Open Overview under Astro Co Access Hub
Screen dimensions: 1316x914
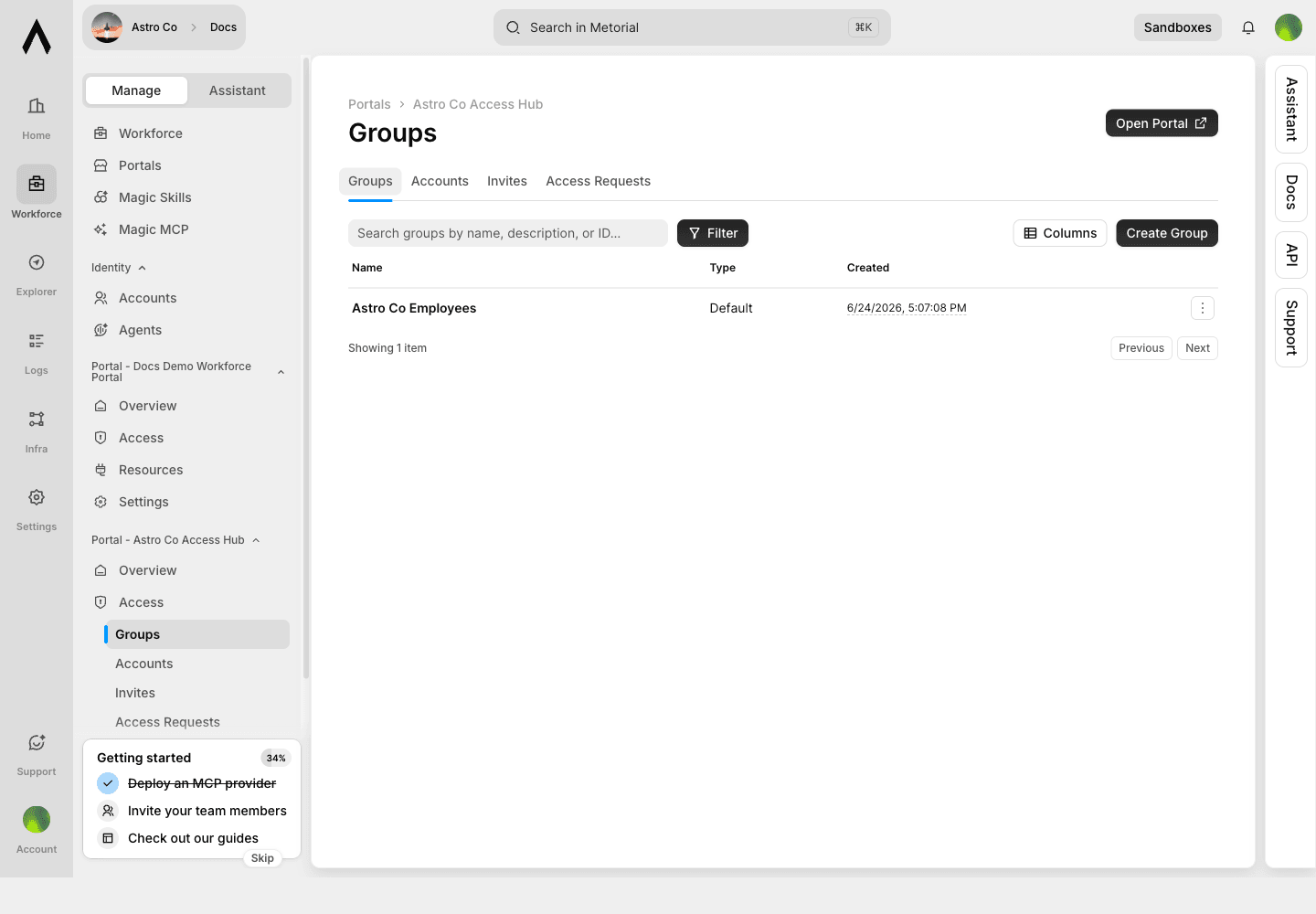(187, 570)
